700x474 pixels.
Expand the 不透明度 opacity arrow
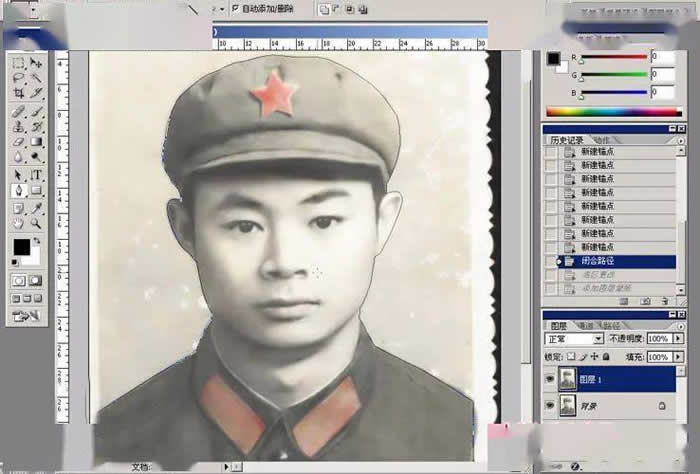678,339
